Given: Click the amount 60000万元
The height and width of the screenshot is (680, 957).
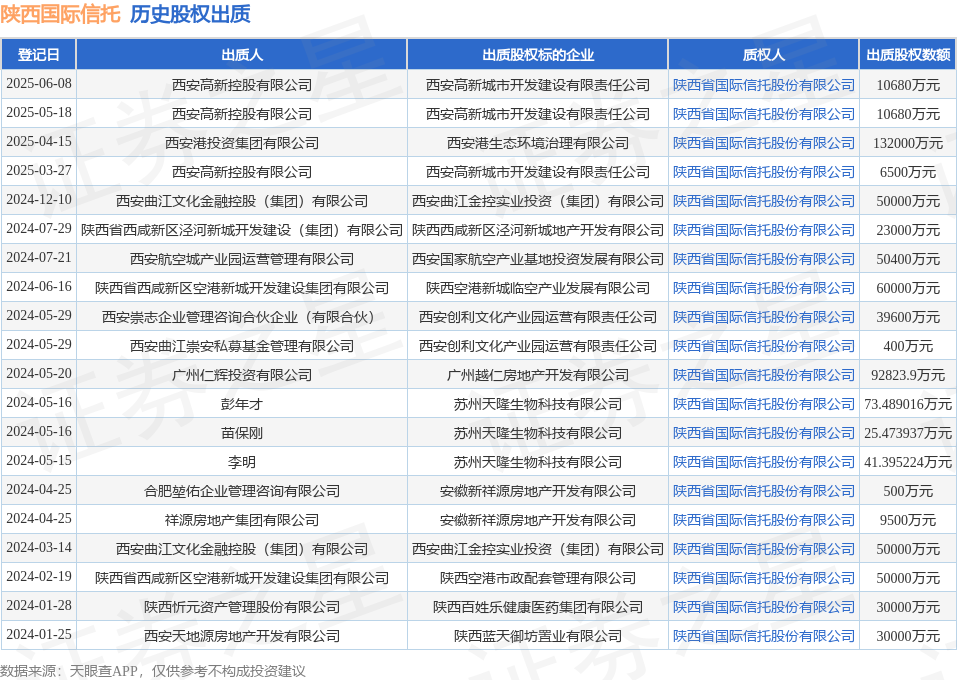Looking at the screenshot, I should [x=908, y=288].
